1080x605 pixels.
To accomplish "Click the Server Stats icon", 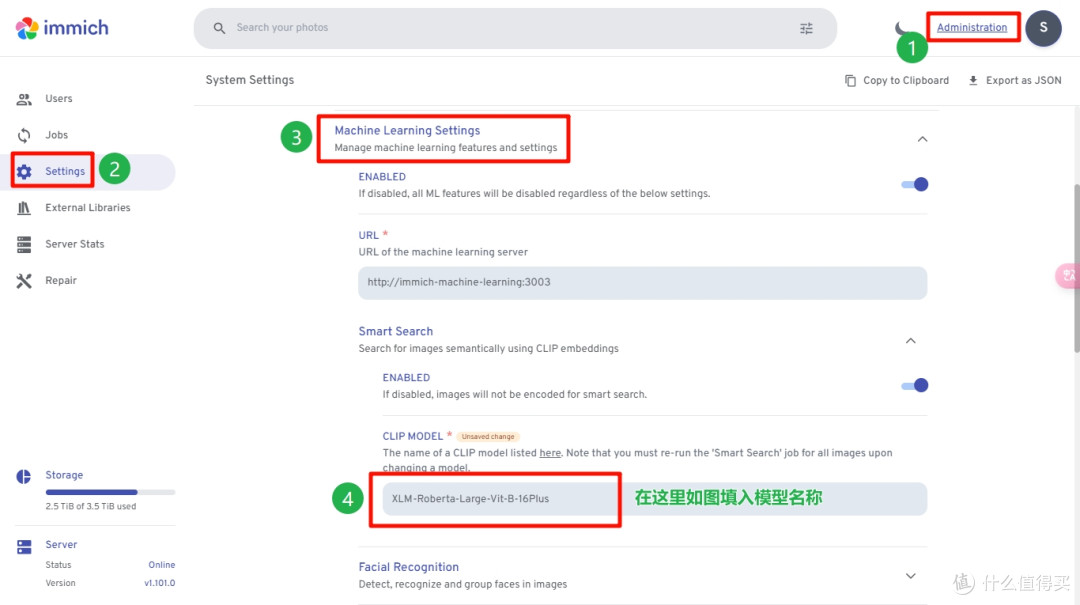I will 24,244.
